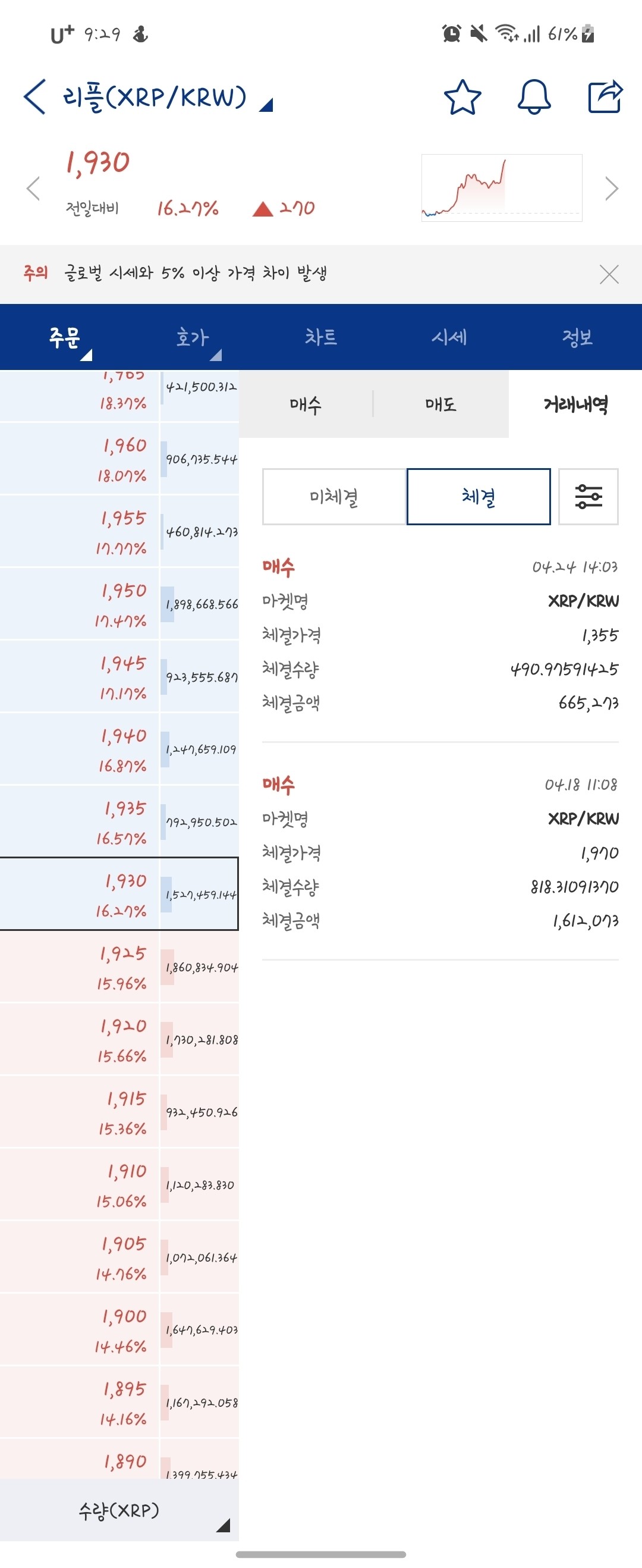
Task: Open the trade history filter settings icon
Action: coord(588,497)
